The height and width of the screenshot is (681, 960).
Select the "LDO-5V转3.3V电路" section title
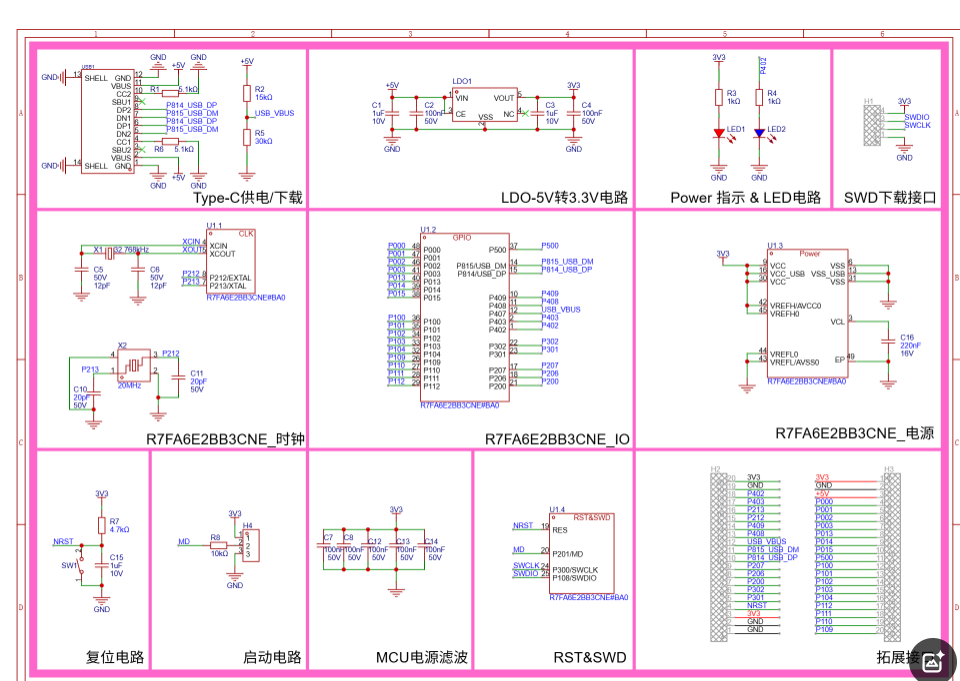coord(564,198)
